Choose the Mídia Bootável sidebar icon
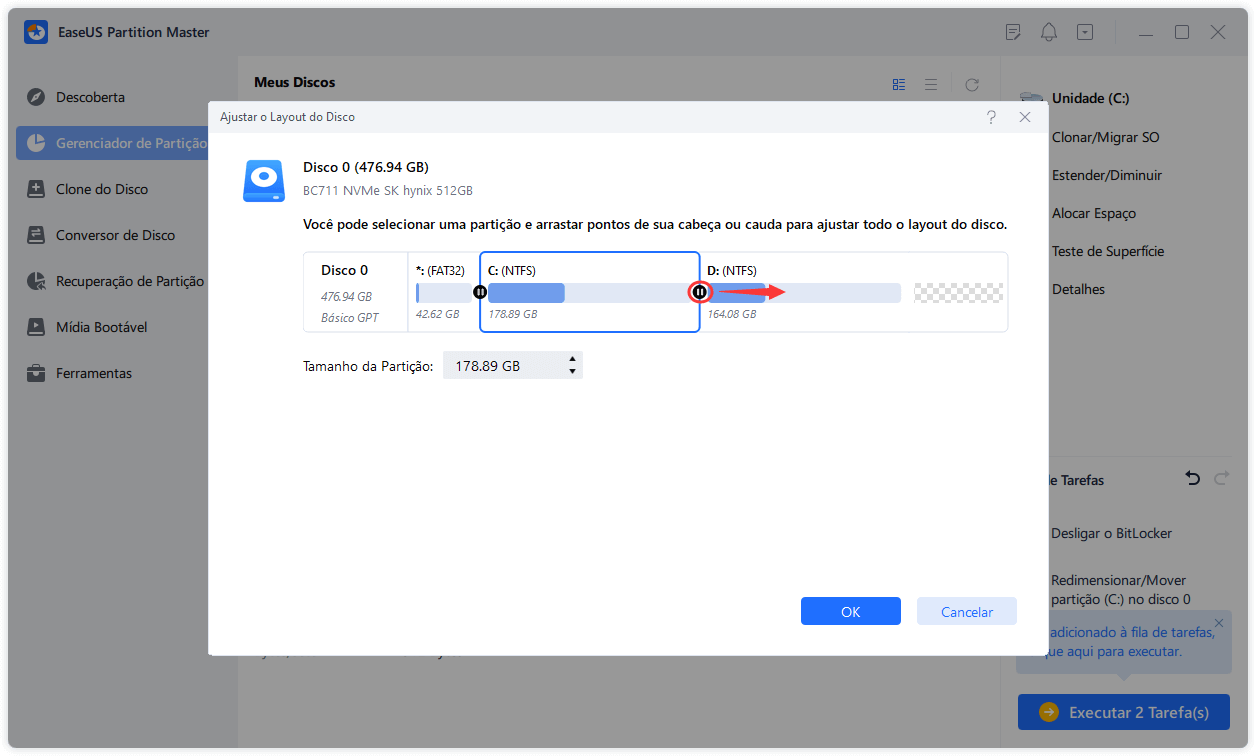This screenshot has height=756, width=1256. pyautogui.click(x=36, y=327)
